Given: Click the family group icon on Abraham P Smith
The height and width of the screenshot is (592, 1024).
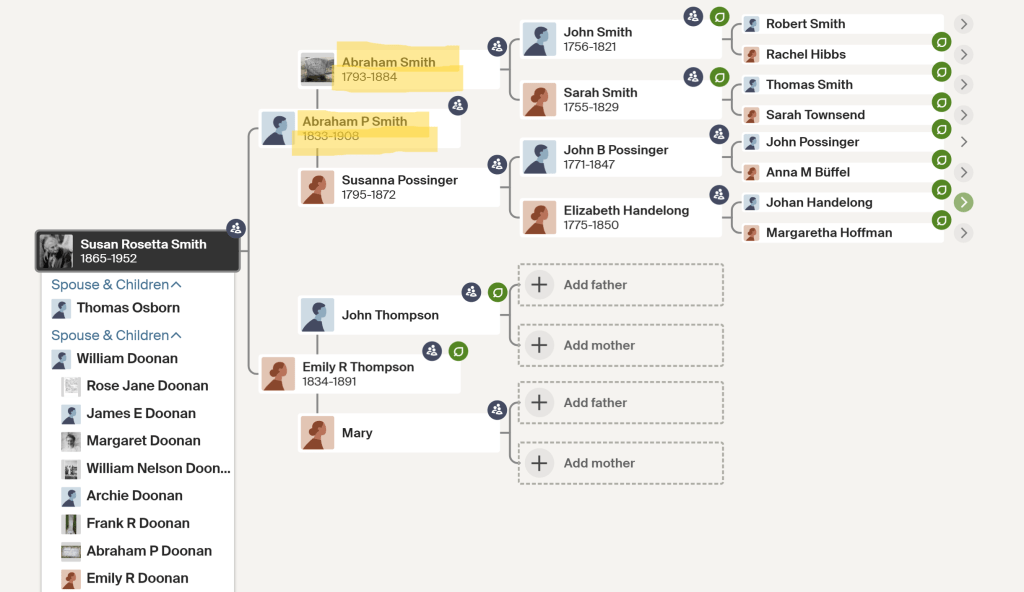Looking at the screenshot, I should pyautogui.click(x=457, y=105).
